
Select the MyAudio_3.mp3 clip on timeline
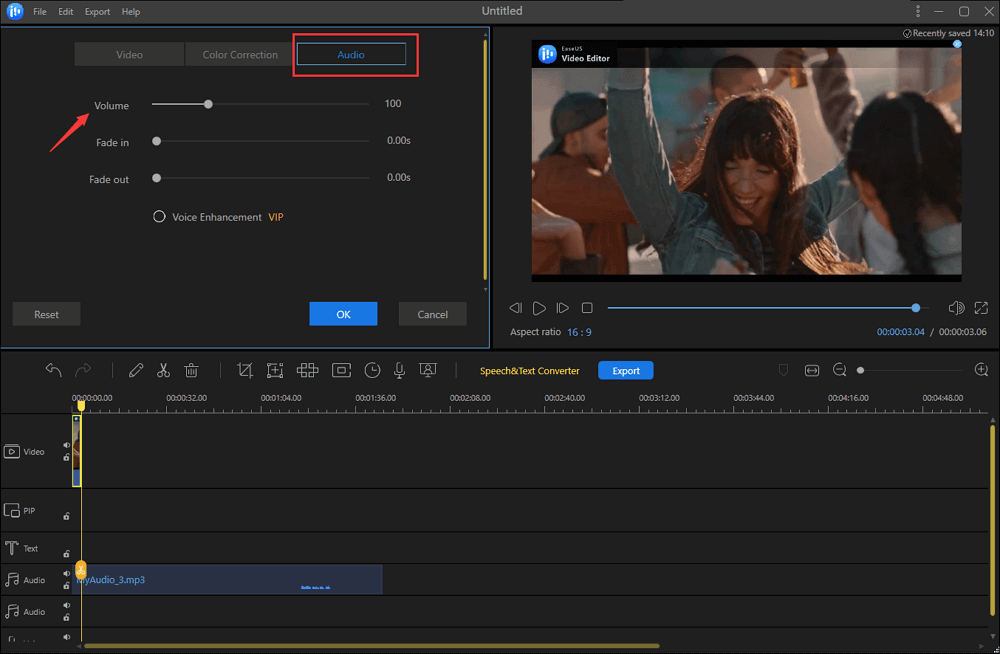point(230,580)
